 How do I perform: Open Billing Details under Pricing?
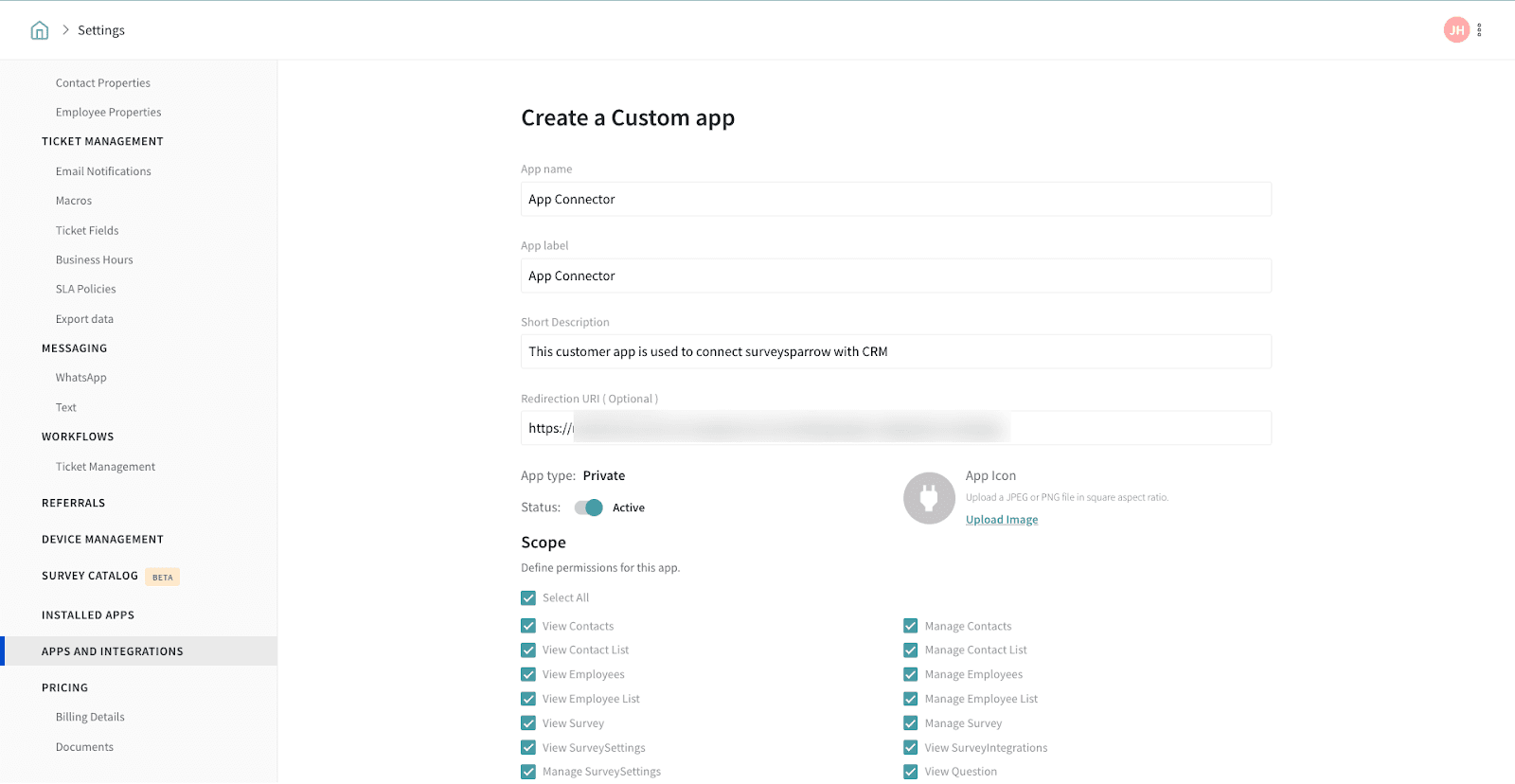click(x=90, y=718)
